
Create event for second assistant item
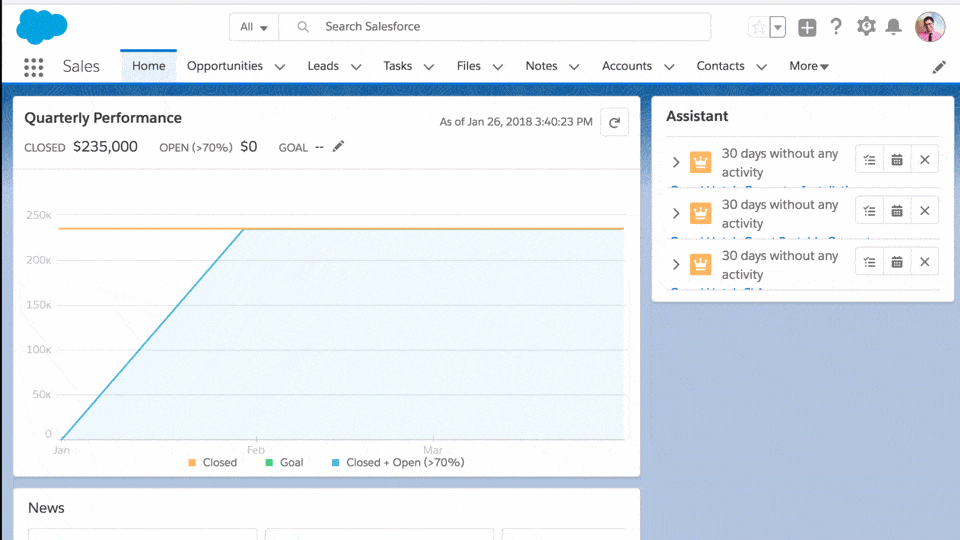point(897,211)
